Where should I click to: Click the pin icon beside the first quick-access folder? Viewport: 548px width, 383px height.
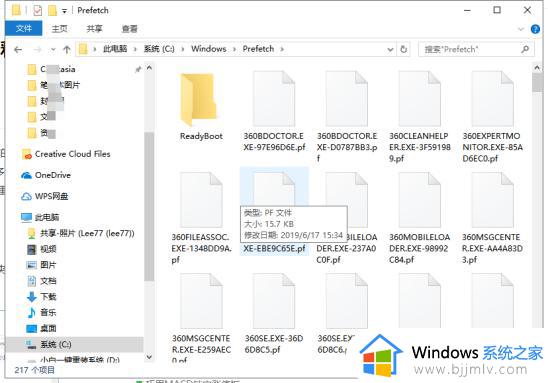(x=138, y=70)
